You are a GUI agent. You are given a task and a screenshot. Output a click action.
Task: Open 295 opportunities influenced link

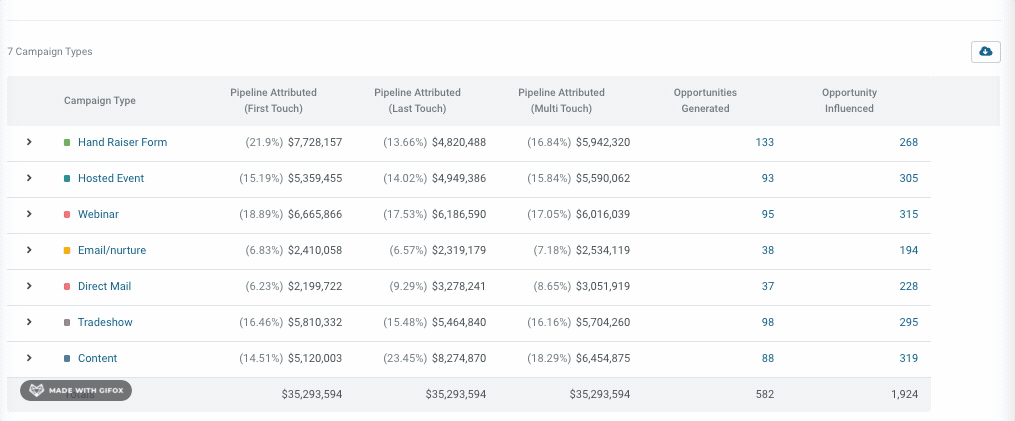[x=909, y=322]
